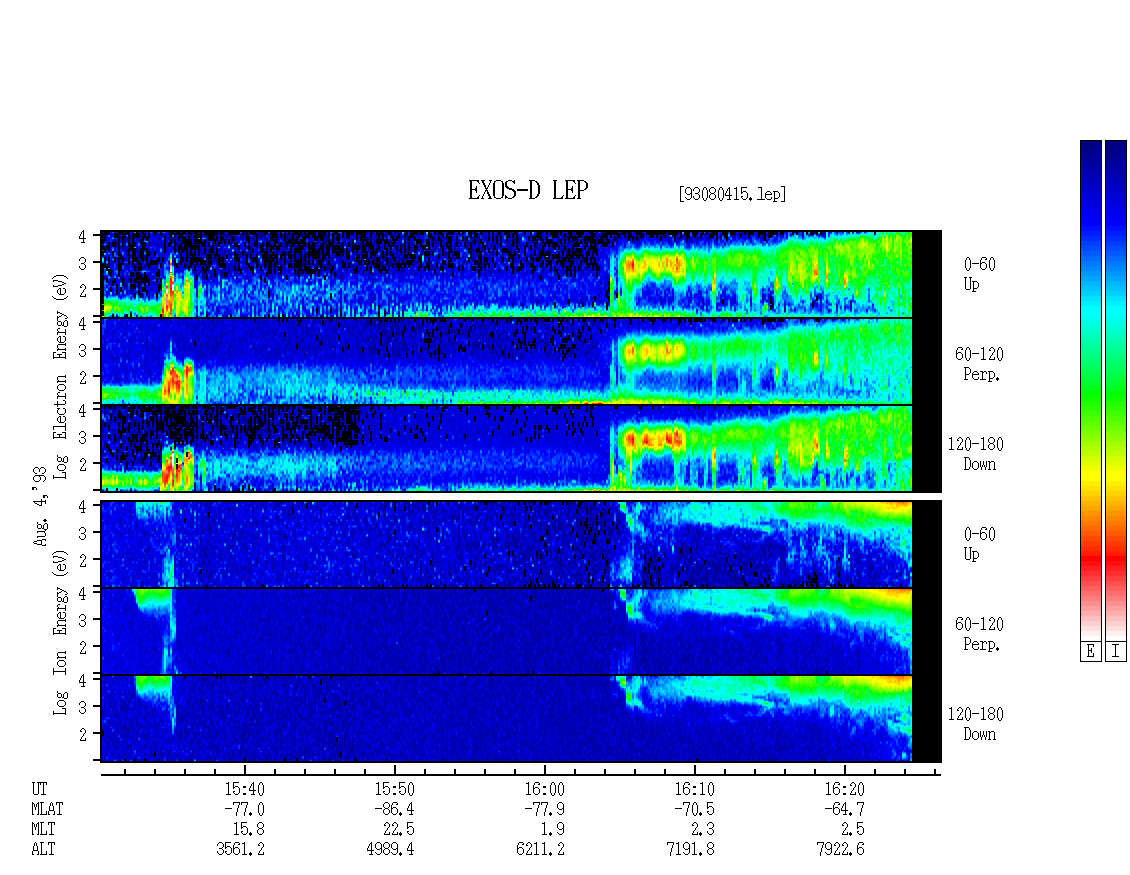
Task: Select the ion 120-180 Down panel label
Action: click(976, 724)
